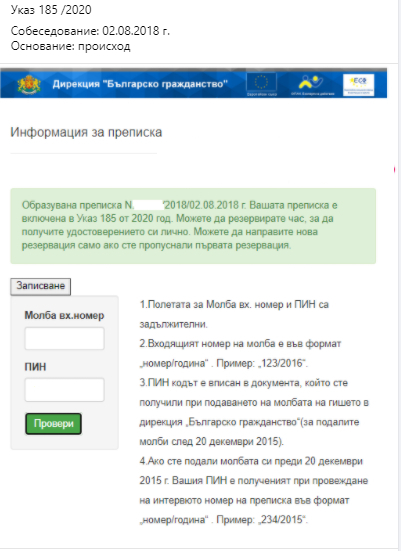
Task: Click the Молба вх.номер label
Action: point(64,315)
